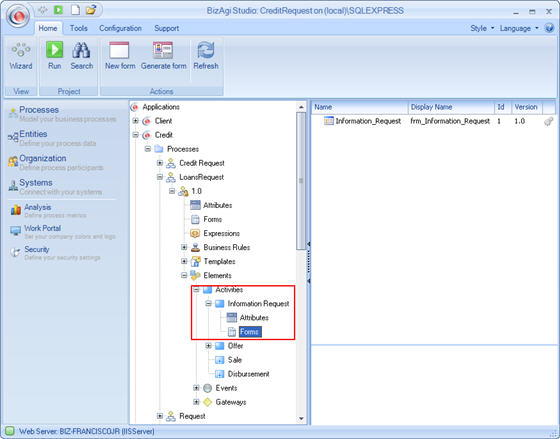Click the pin icon in Information_Request row
Image resolution: width=560 pixels, height=439 pixels.
(x=549, y=121)
